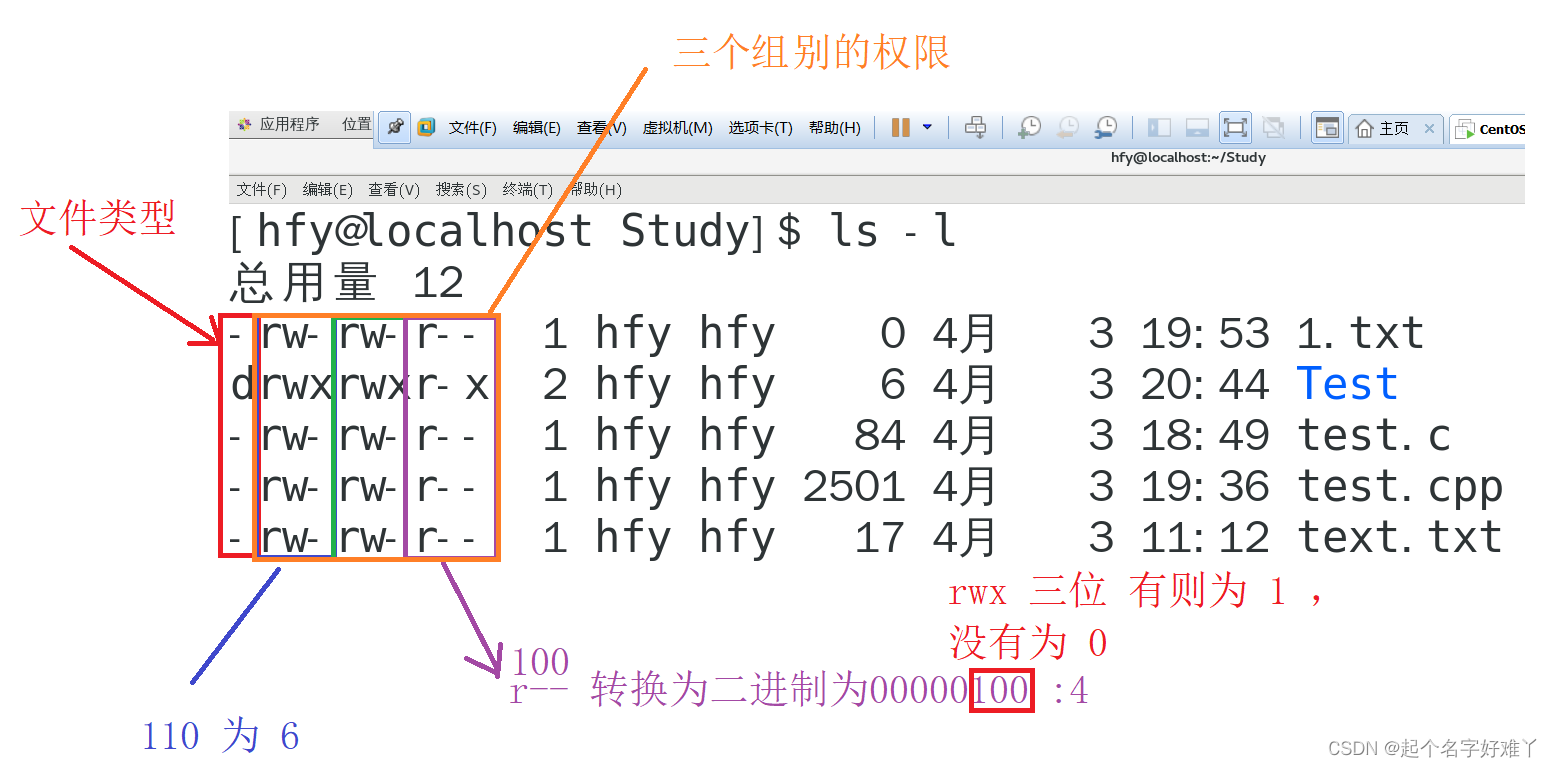The image size is (1552, 767).
Task: Click the time 18:49
Action: coord(1205,436)
